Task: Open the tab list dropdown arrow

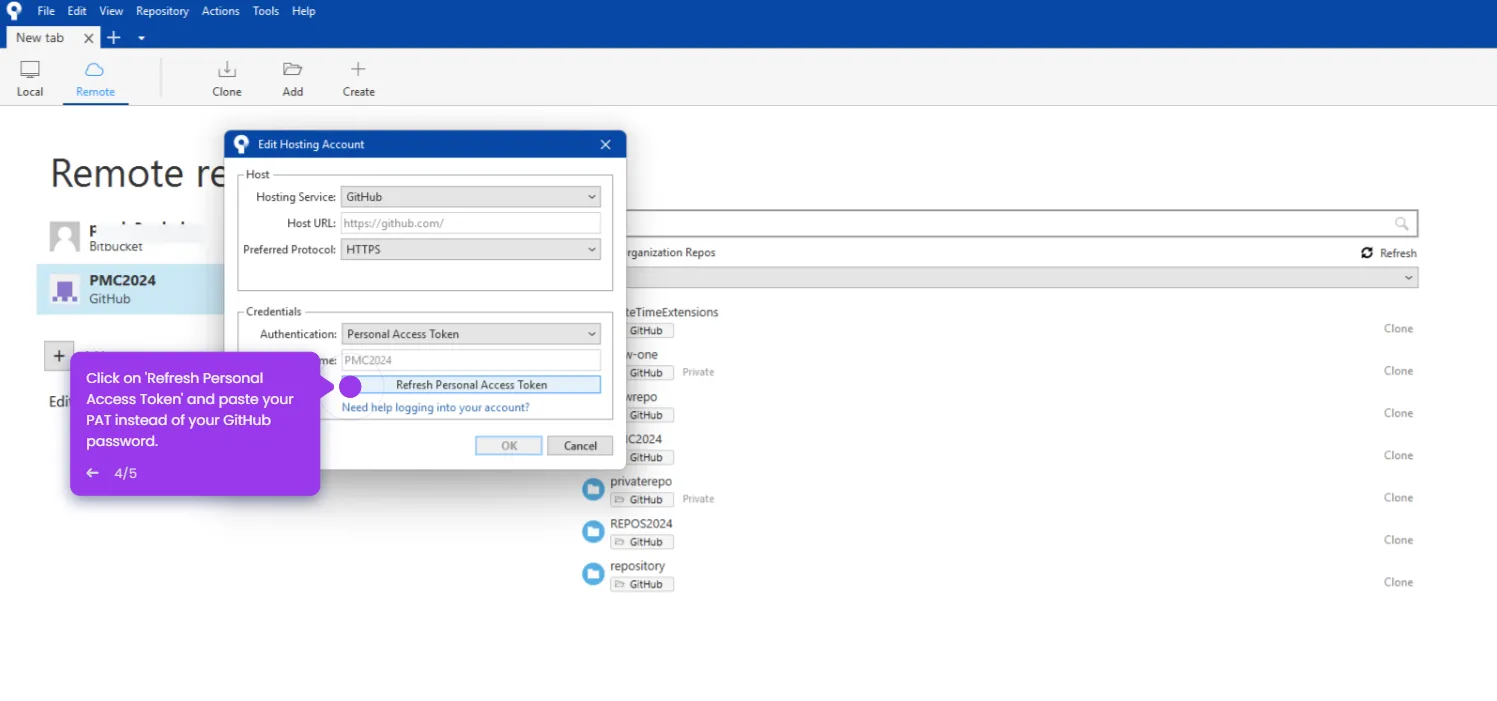Action: [141, 38]
